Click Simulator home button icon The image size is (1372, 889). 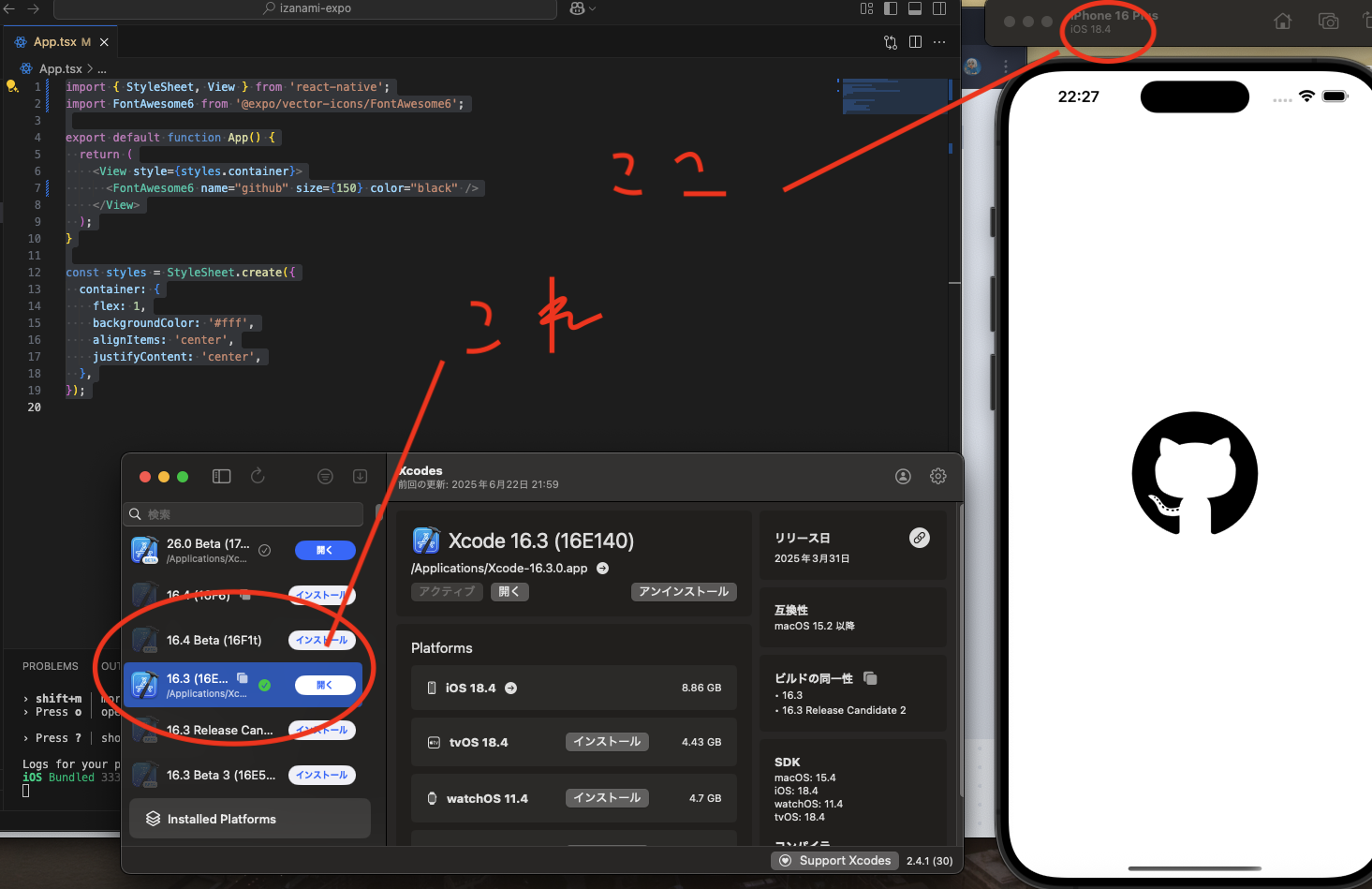click(x=1283, y=22)
